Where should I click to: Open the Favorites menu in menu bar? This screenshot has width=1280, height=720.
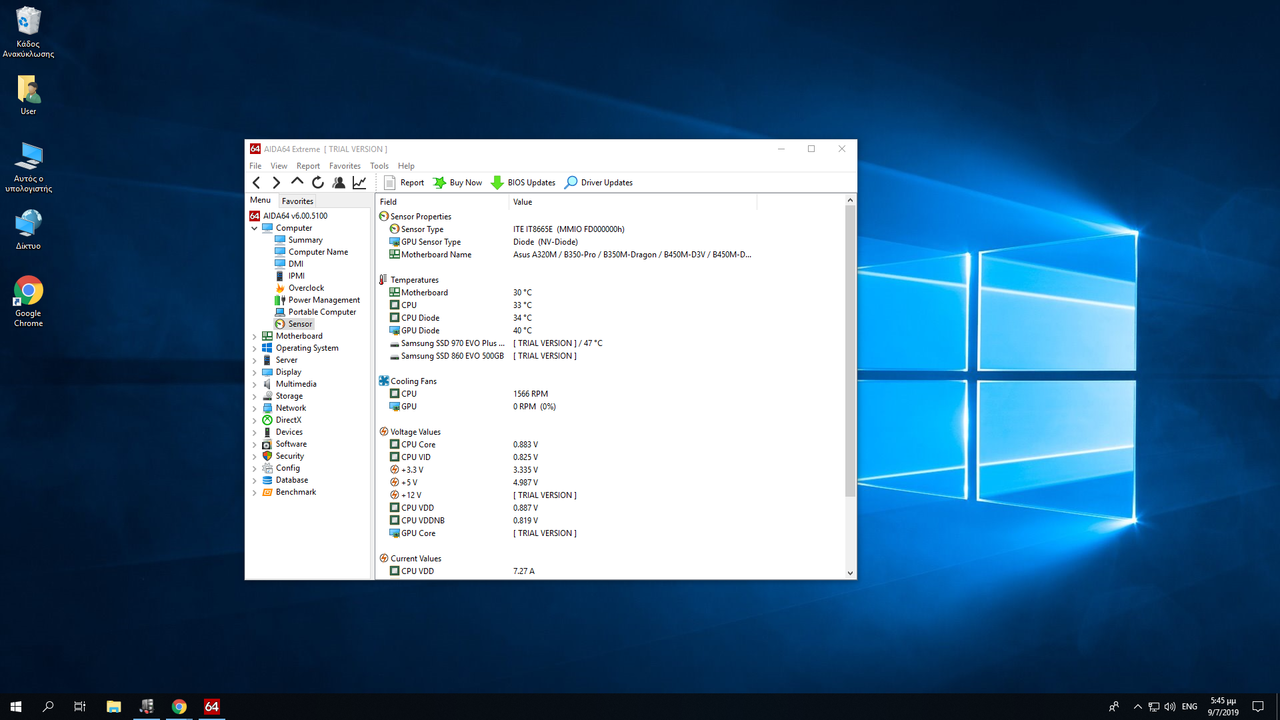coord(345,166)
